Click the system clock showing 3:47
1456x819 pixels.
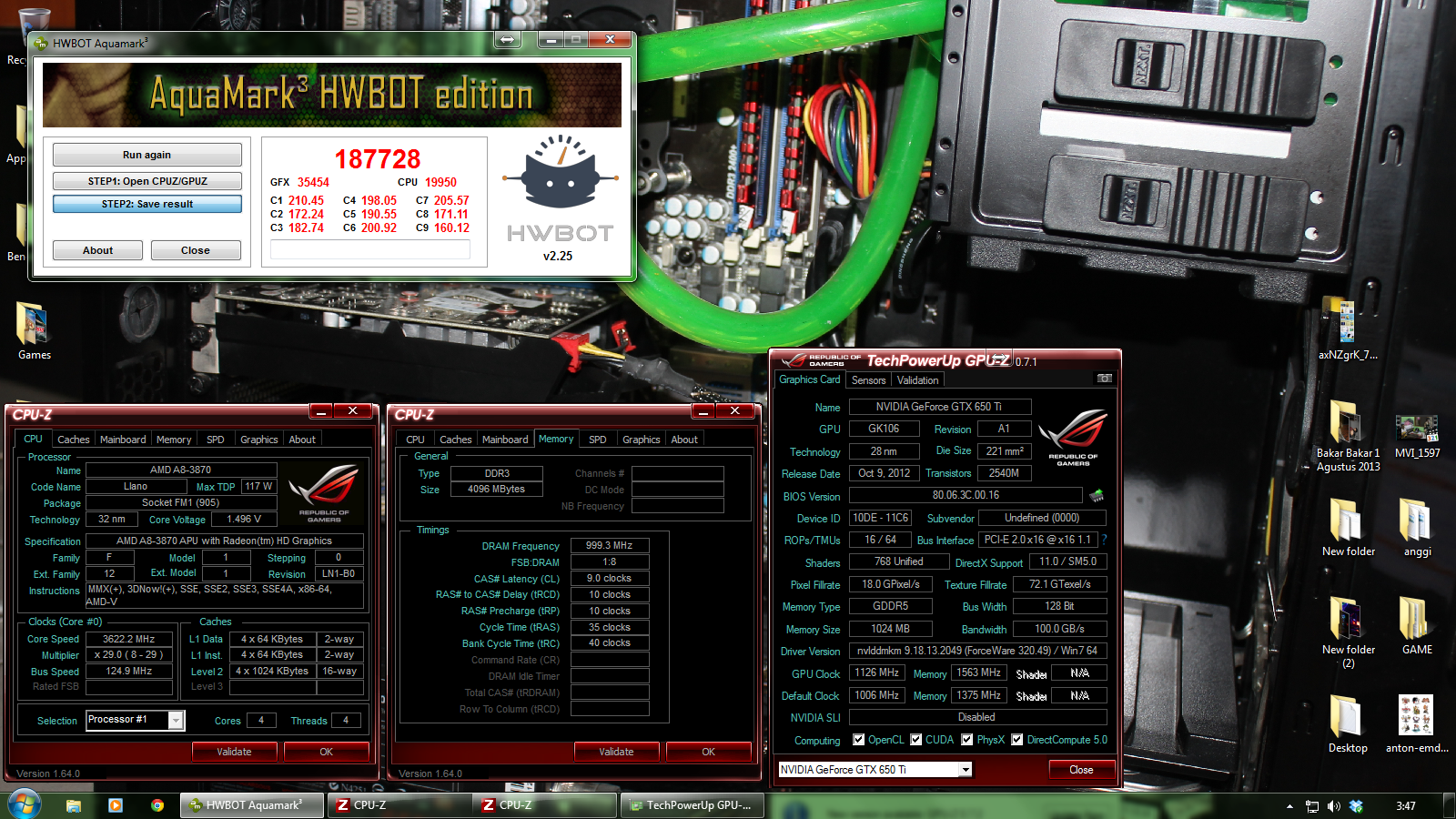(1406, 806)
